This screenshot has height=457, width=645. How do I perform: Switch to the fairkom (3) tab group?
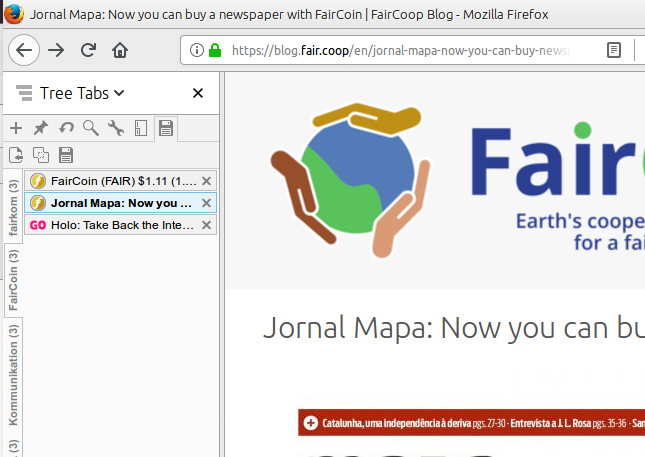tap(13, 207)
